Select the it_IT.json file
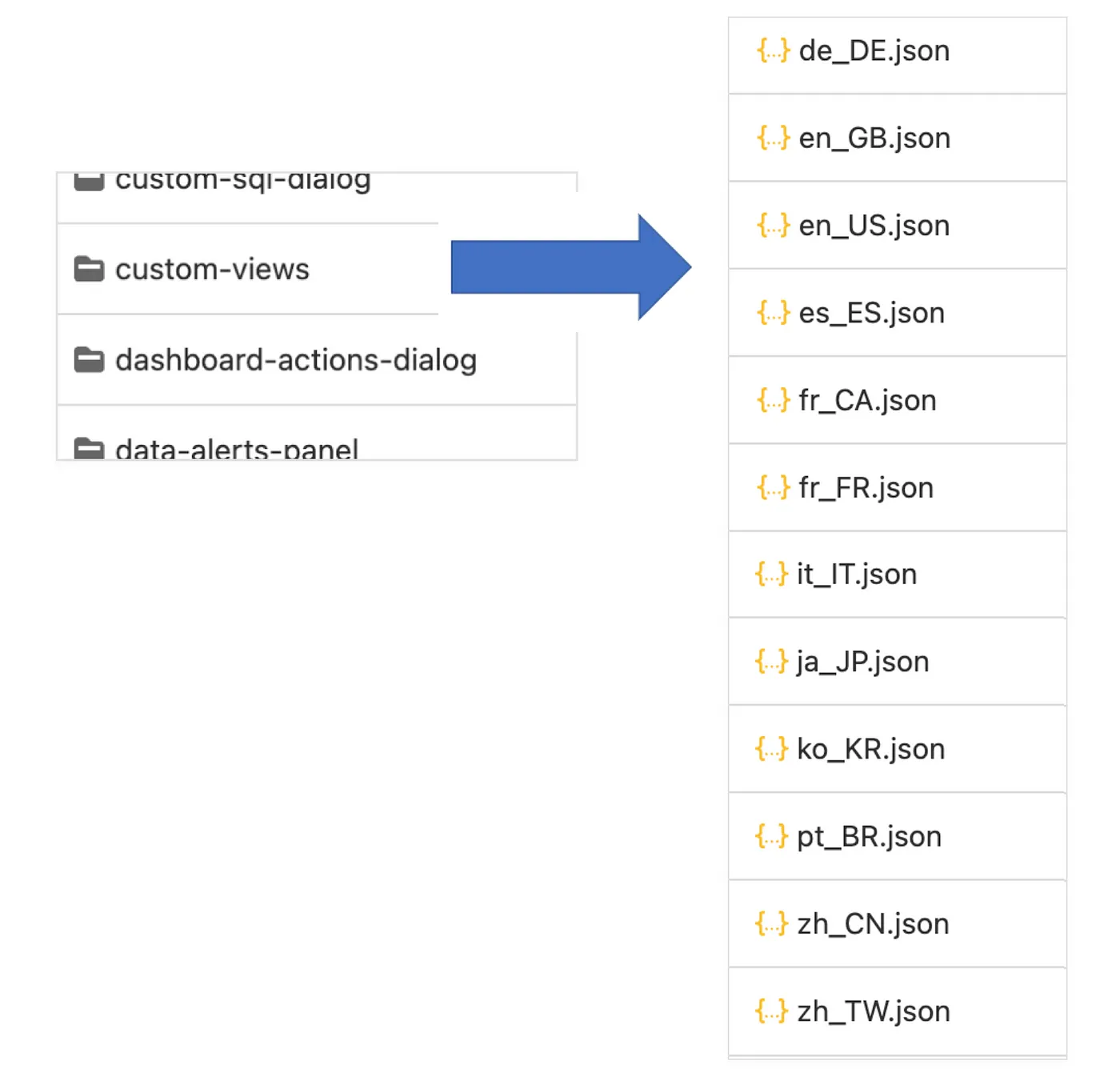 [856, 575]
